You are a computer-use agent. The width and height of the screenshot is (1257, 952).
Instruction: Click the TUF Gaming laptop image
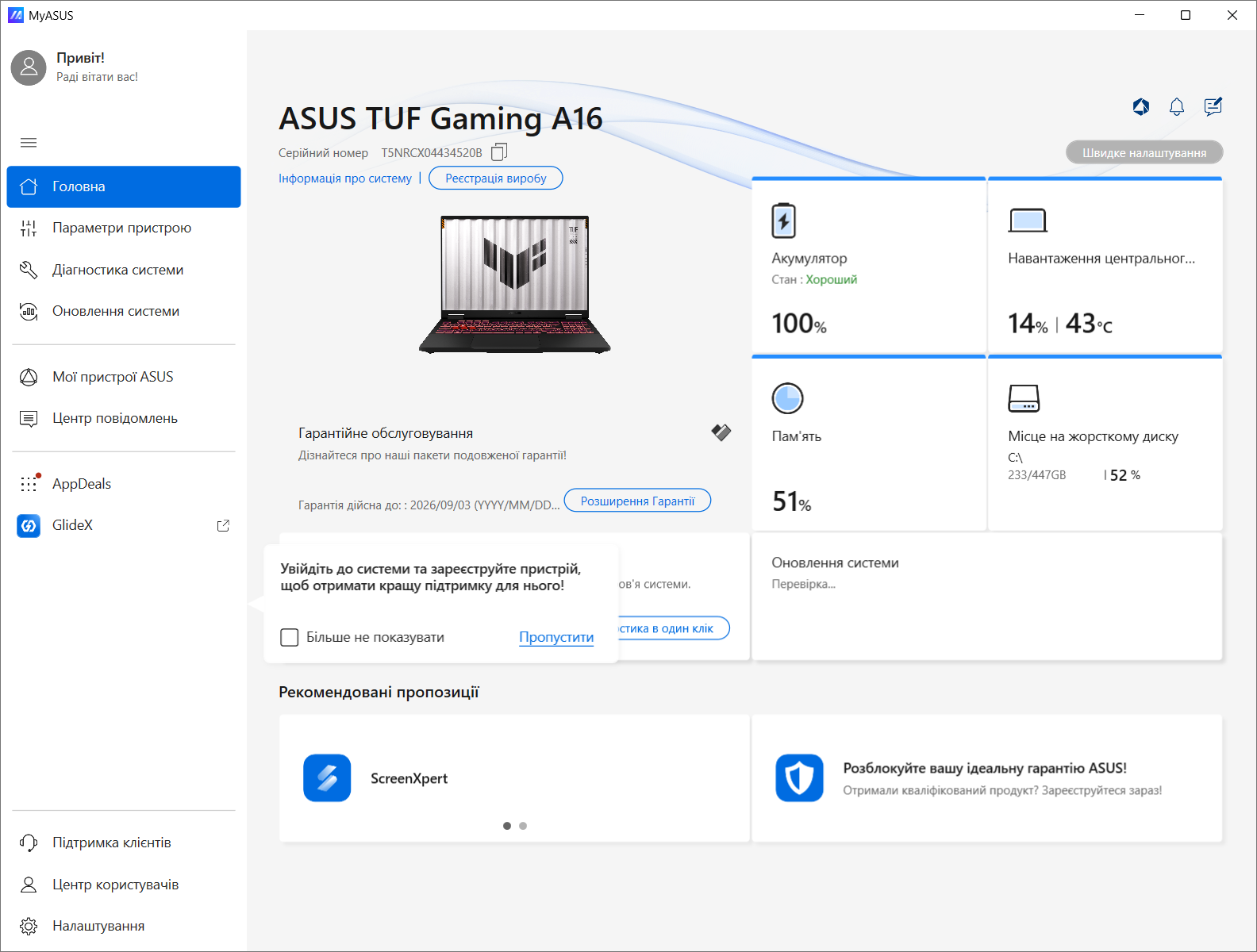pos(515,285)
